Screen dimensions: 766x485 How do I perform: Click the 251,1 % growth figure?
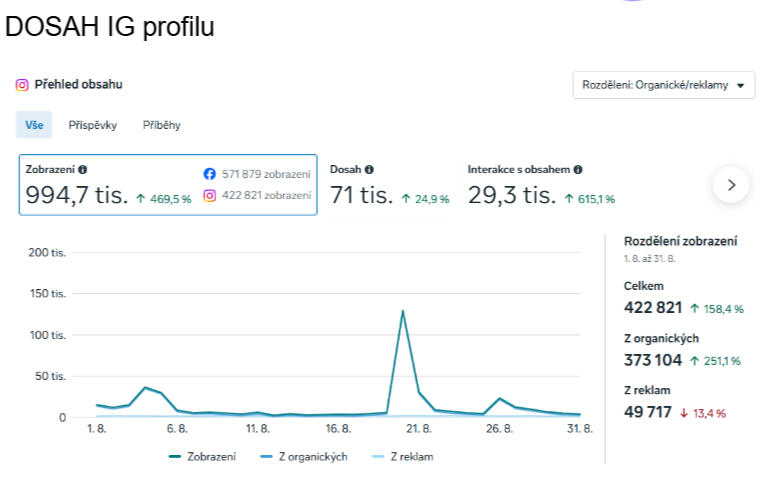tap(722, 361)
